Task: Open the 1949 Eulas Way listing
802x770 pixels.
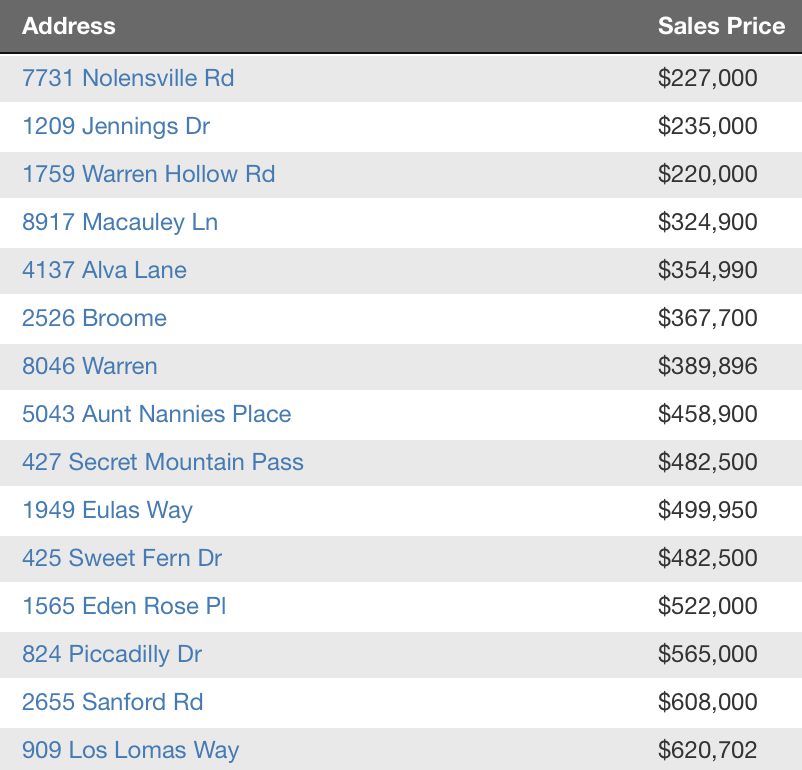Action: click(x=107, y=511)
